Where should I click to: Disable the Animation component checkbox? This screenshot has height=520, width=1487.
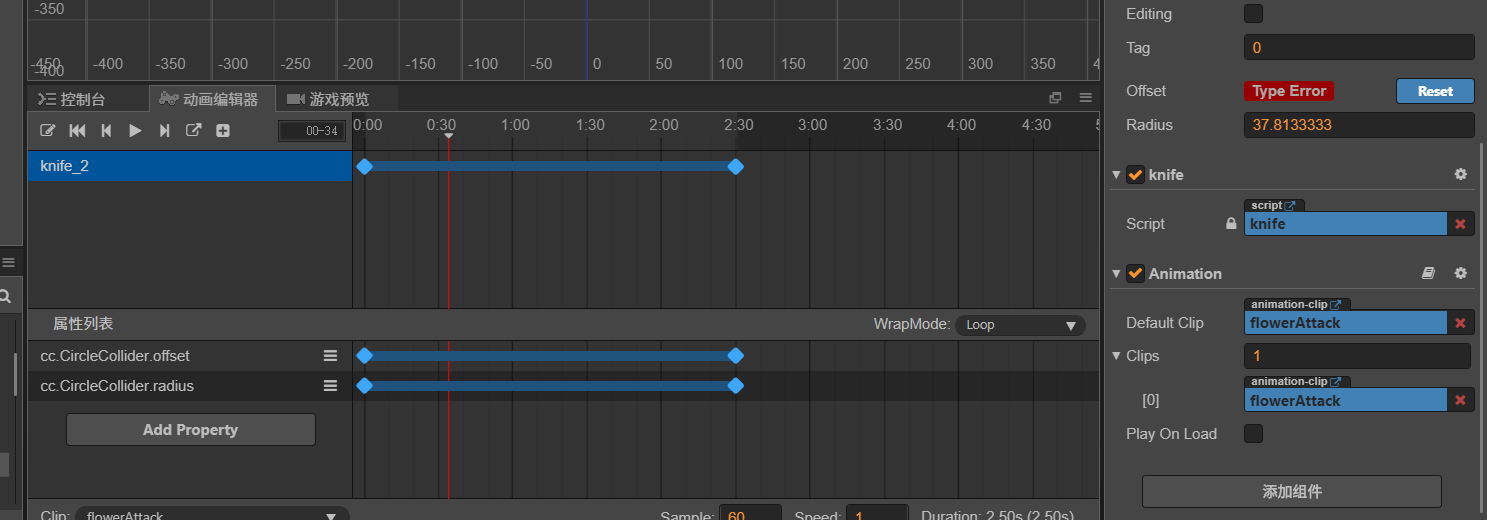click(x=1135, y=273)
